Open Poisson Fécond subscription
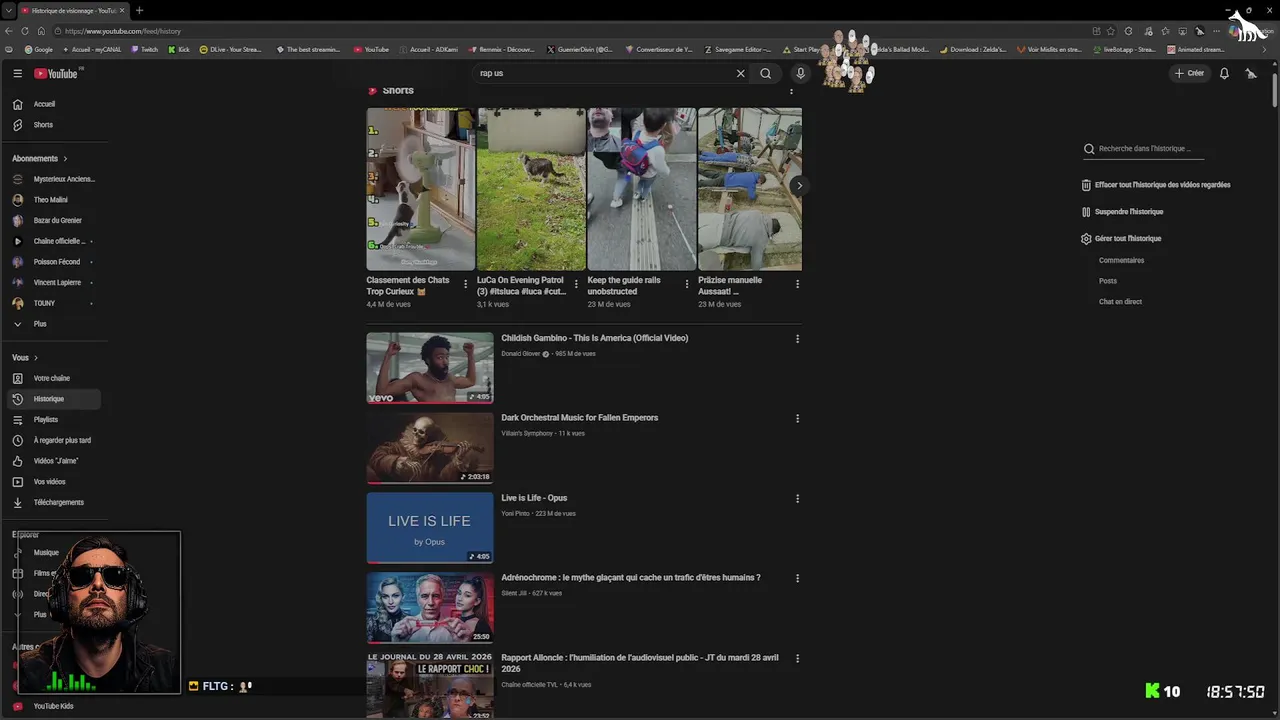 pos(56,262)
